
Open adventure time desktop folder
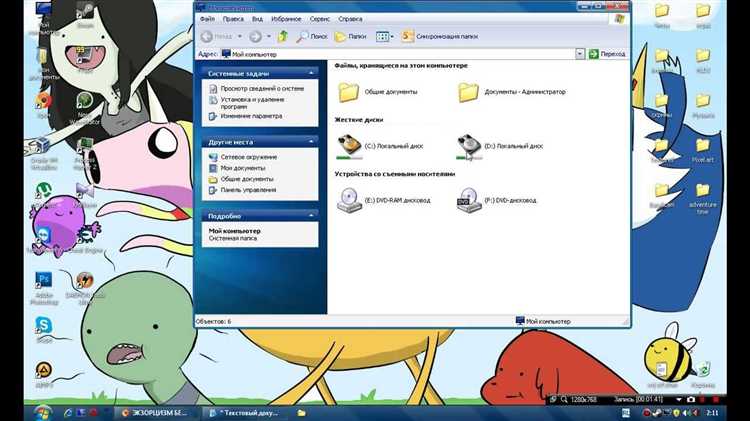pyautogui.click(x=703, y=198)
